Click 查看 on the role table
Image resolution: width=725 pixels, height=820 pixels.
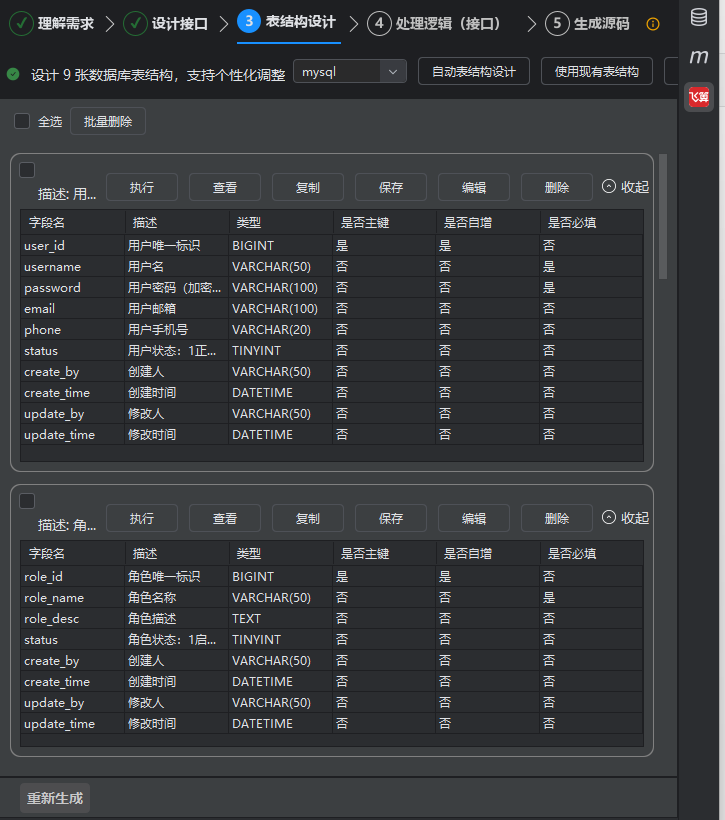225,518
